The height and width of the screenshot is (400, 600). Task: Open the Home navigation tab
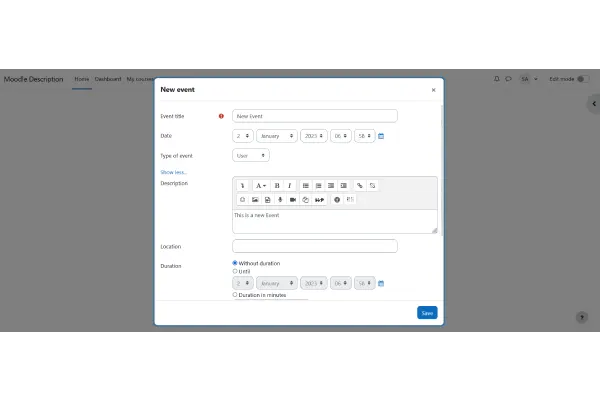click(81, 78)
